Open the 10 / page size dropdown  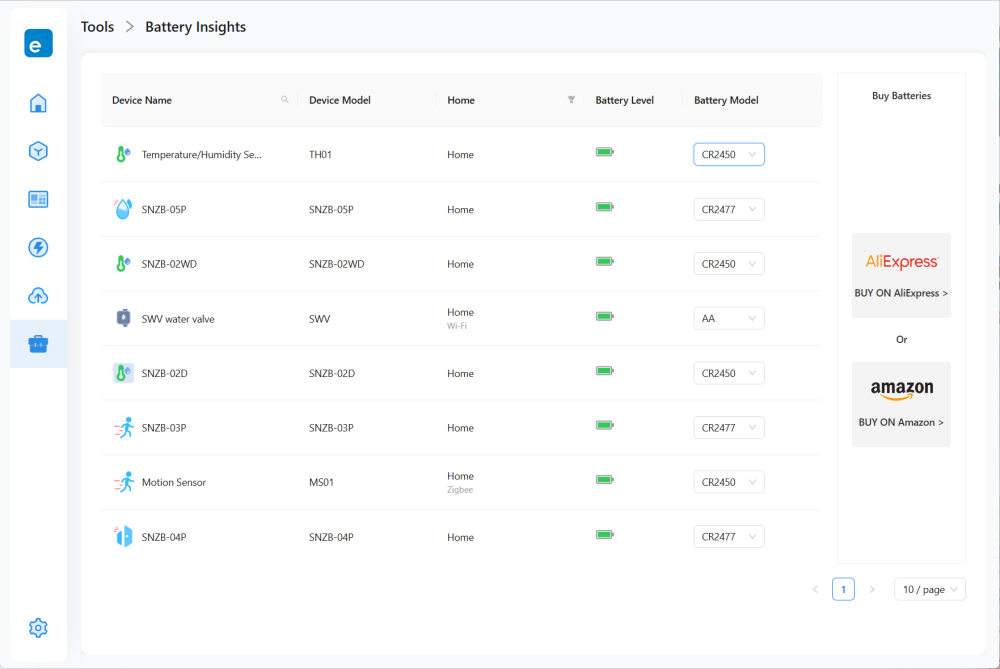929,590
